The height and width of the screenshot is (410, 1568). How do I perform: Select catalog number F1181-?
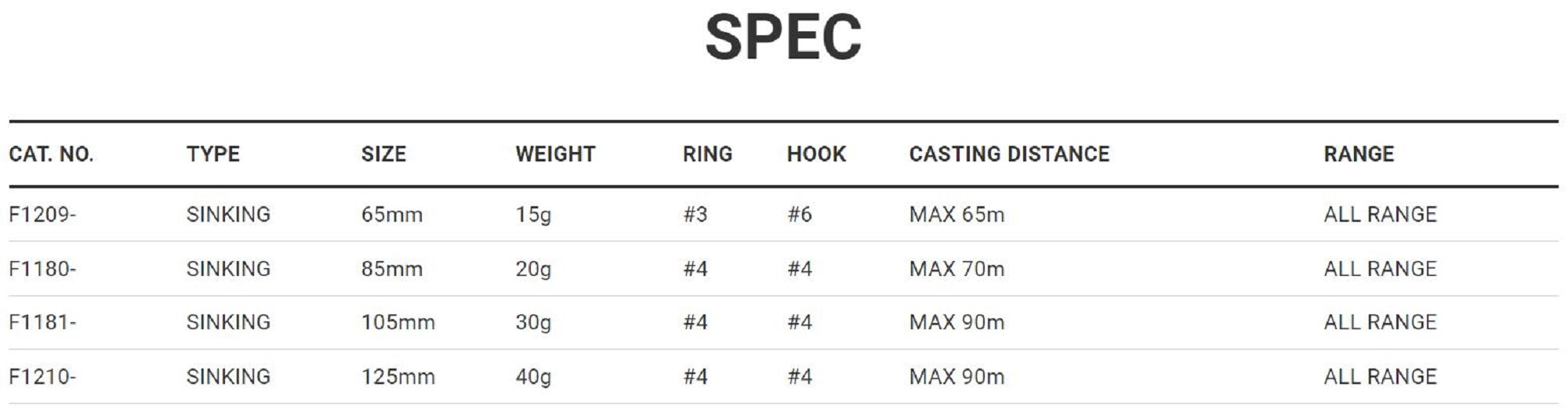click(x=42, y=322)
